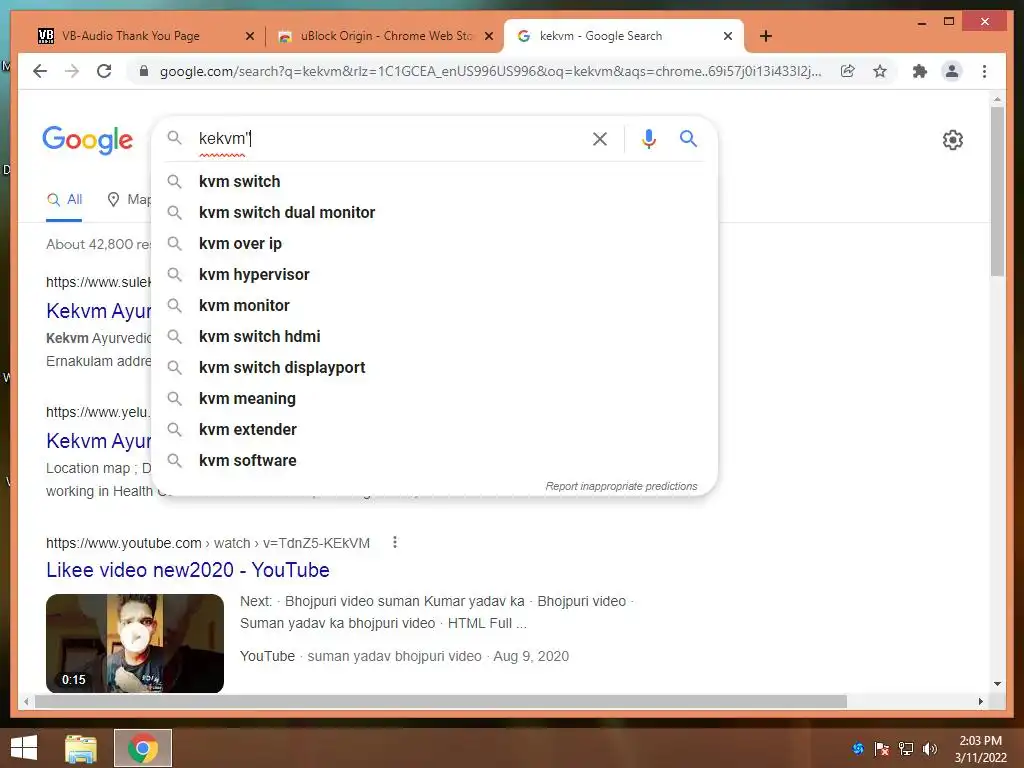Image resolution: width=1024 pixels, height=768 pixels.
Task: Choose the 'kvm meaning' suggestion
Action: [434, 398]
